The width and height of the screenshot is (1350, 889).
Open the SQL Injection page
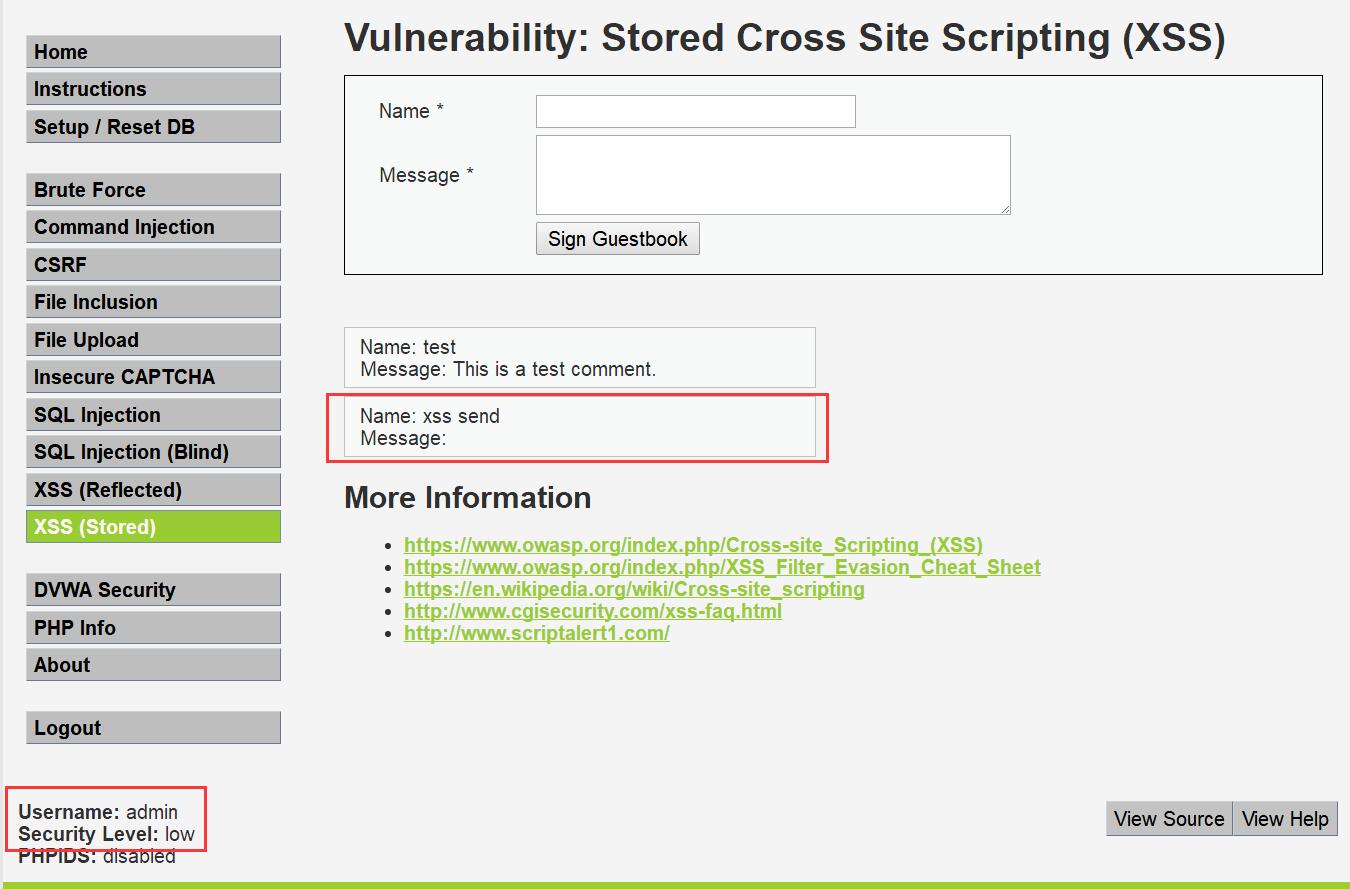(x=153, y=415)
